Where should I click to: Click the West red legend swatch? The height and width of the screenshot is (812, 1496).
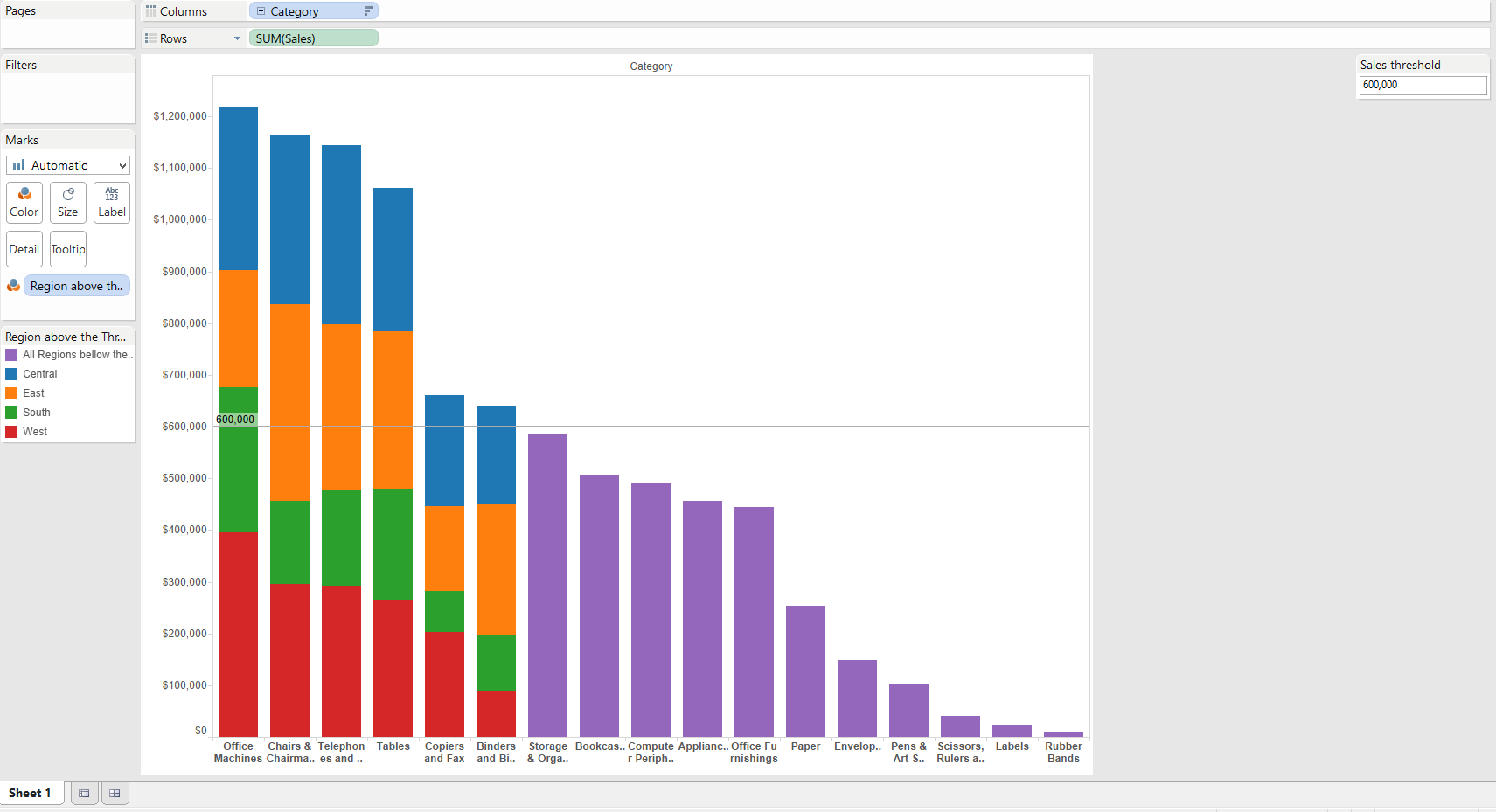click(x=11, y=432)
